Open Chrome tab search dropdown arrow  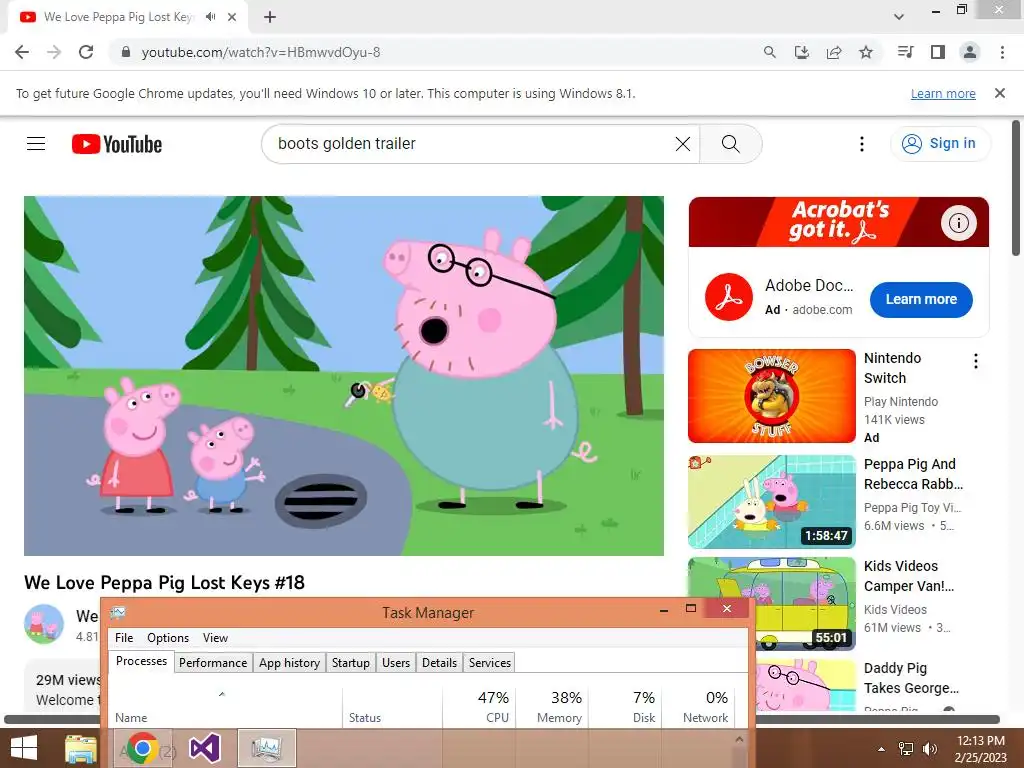(x=899, y=17)
